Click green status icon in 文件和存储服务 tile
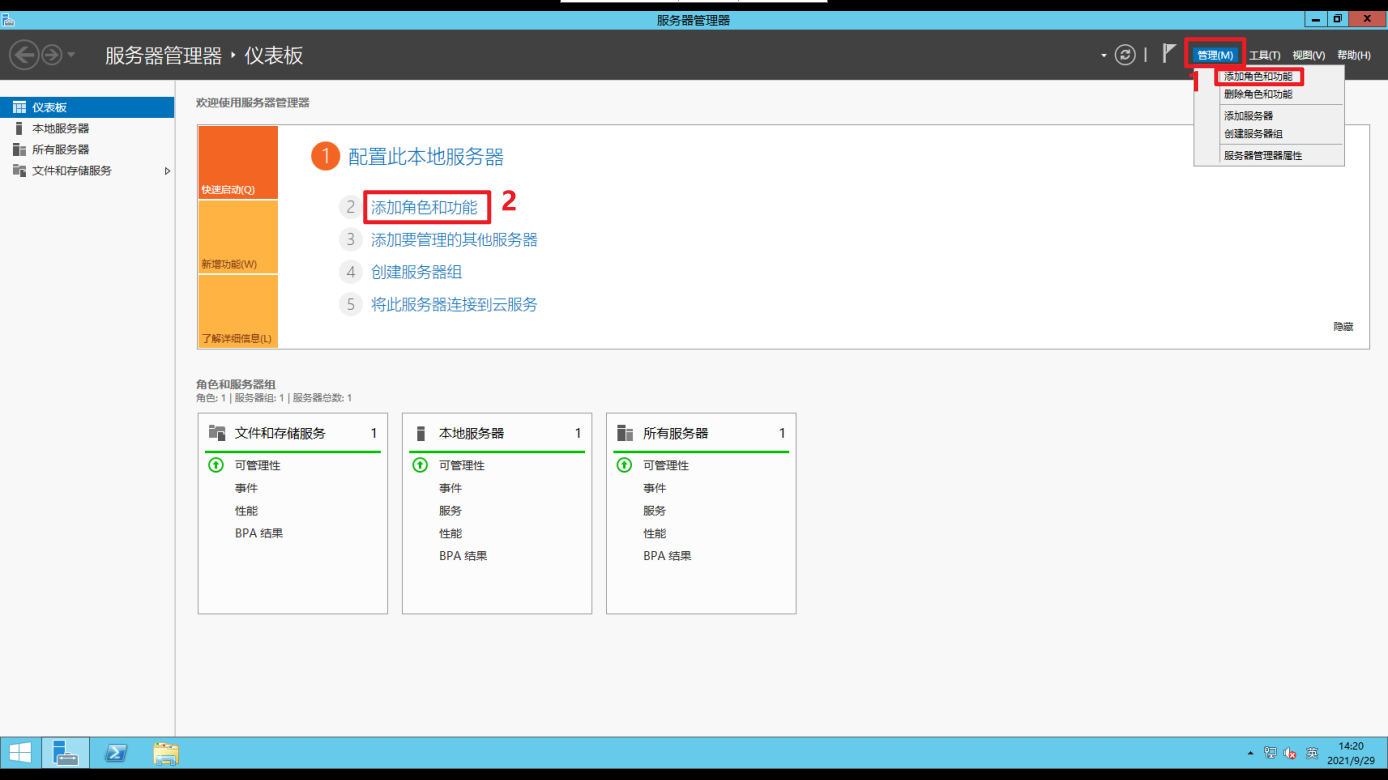Screen dimensions: 1388x780 coord(216,465)
